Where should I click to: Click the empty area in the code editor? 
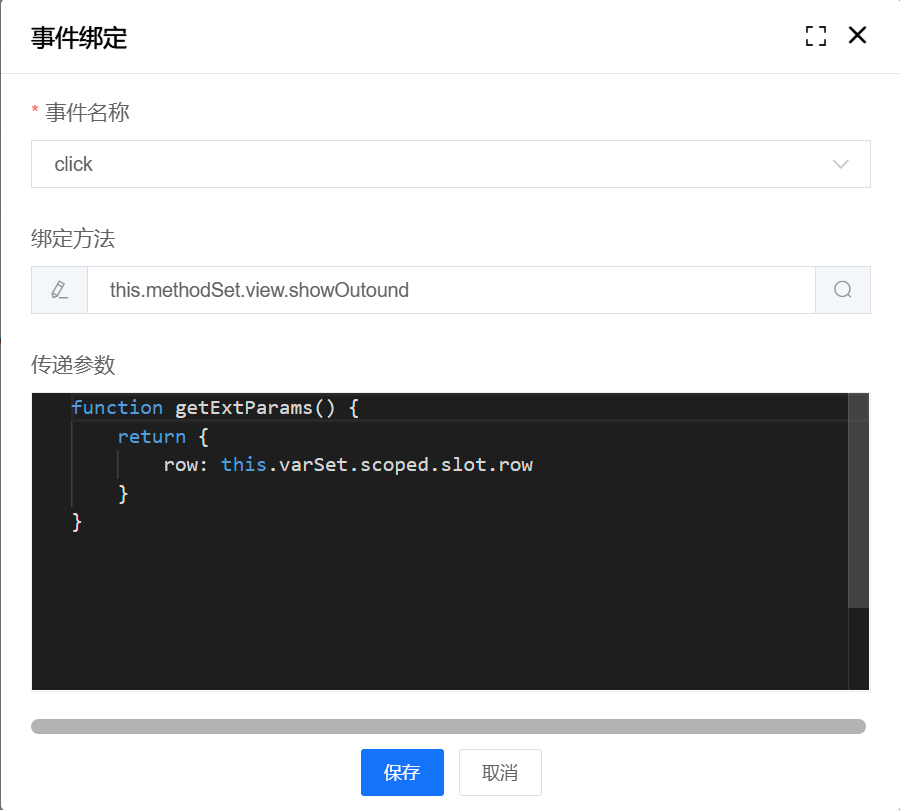pyautogui.click(x=440, y=610)
